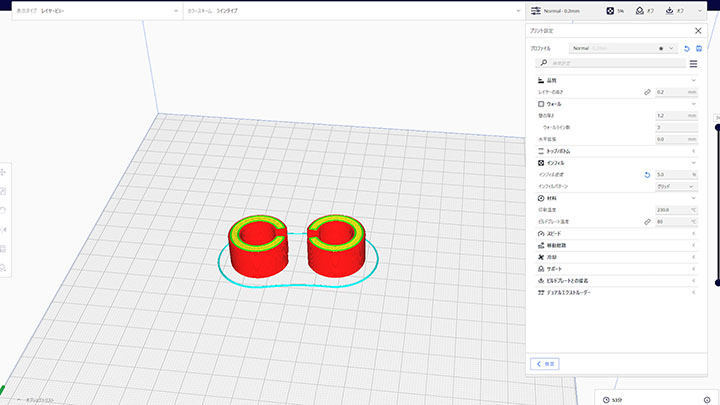Click the recommended (推奨) back button
This screenshot has height=405, width=720.
[545, 364]
